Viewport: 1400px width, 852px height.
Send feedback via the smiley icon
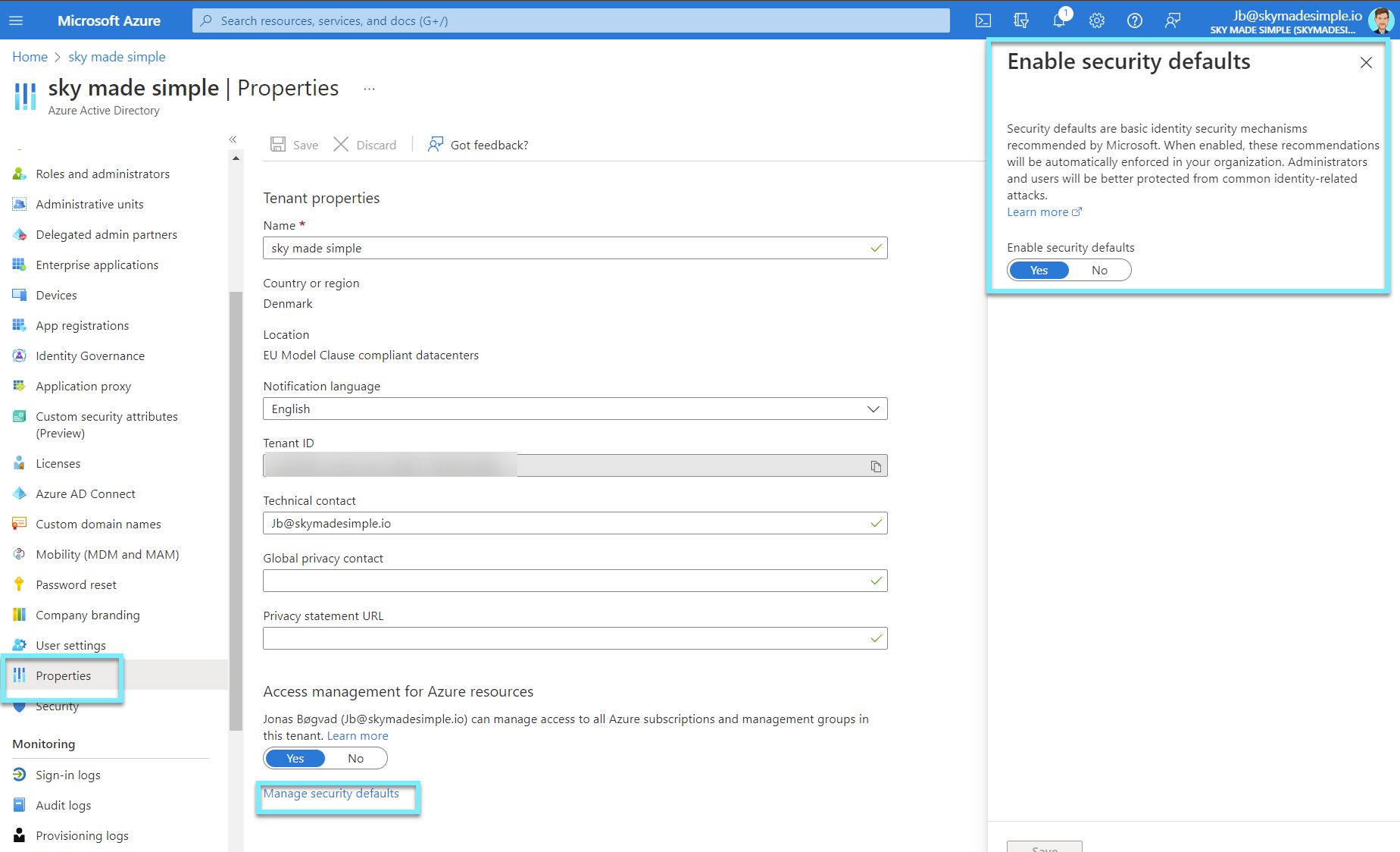click(1172, 20)
